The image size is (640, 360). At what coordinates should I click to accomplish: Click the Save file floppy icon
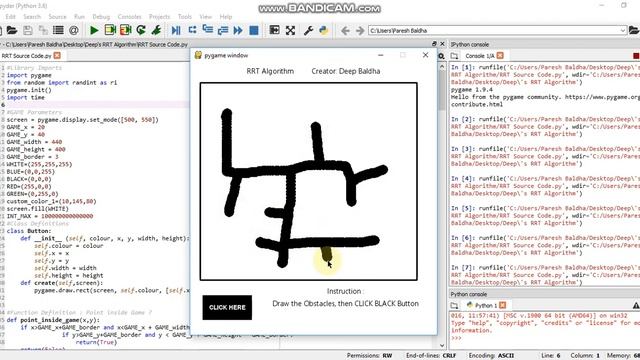click(x=27, y=30)
